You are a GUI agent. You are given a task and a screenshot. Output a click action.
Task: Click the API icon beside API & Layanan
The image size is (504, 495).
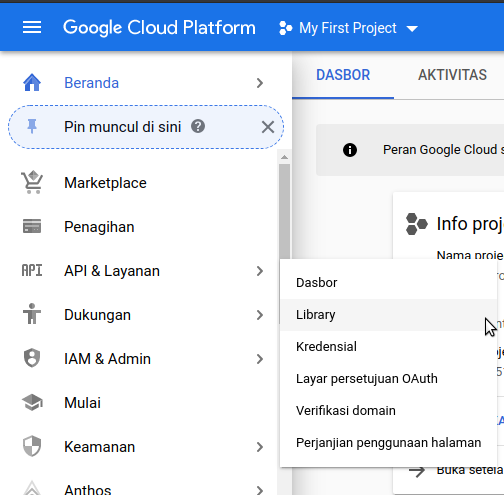tap(32, 270)
